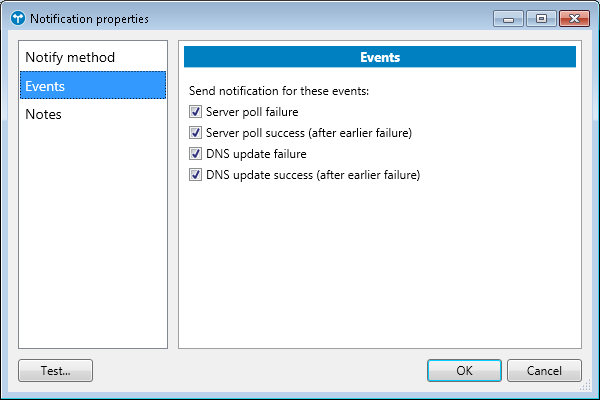
Task: Click the blue Events header banner
Action: coord(380,58)
